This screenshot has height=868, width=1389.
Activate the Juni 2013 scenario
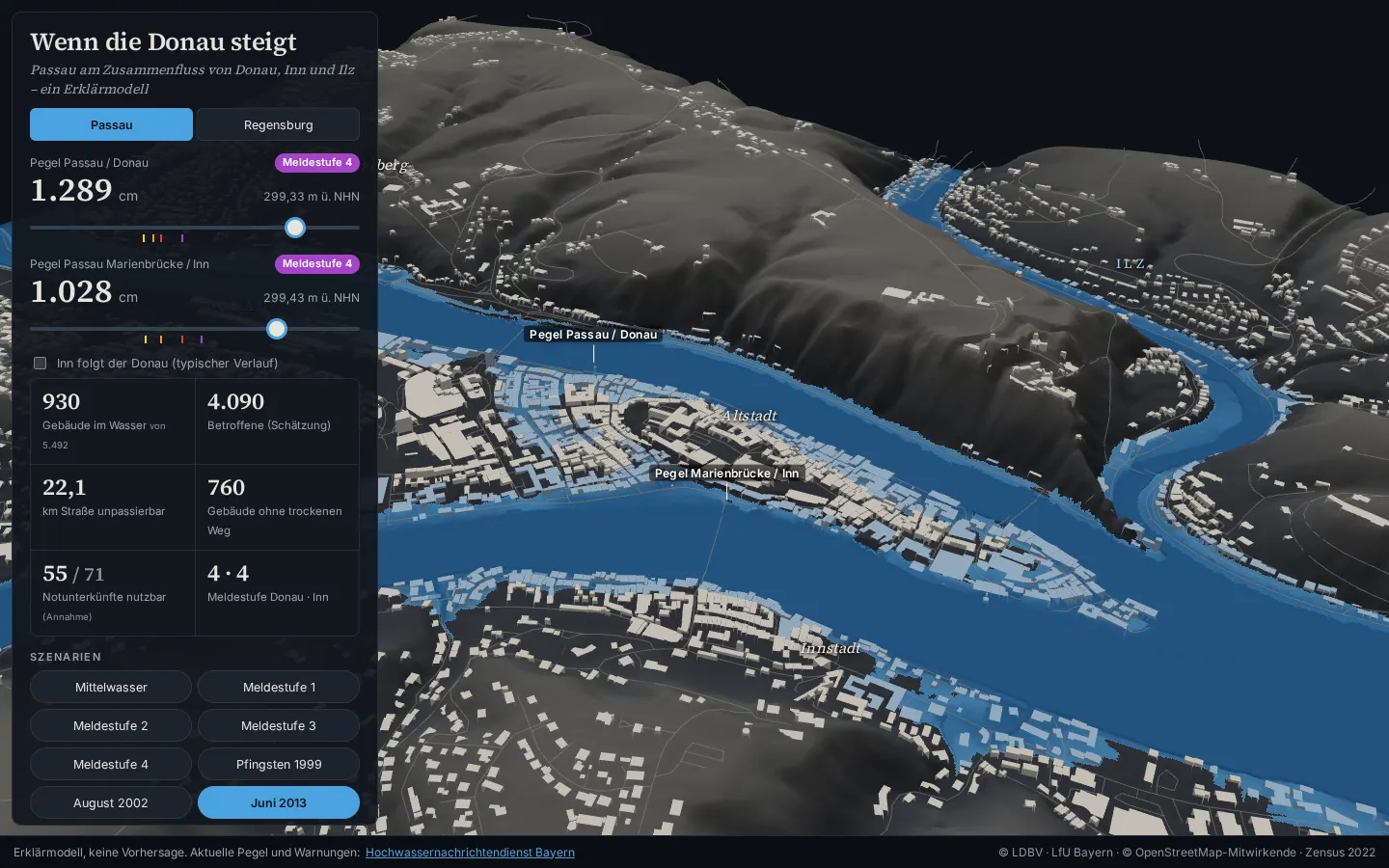(x=279, y=803)
